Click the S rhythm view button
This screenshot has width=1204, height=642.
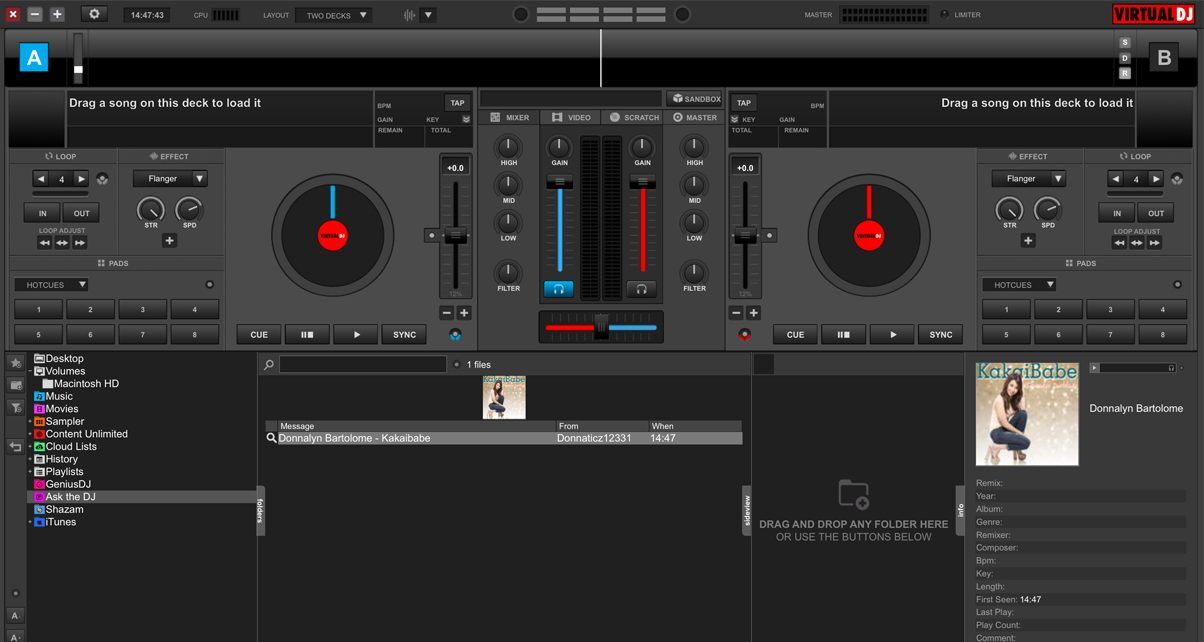coord(1125,43)
